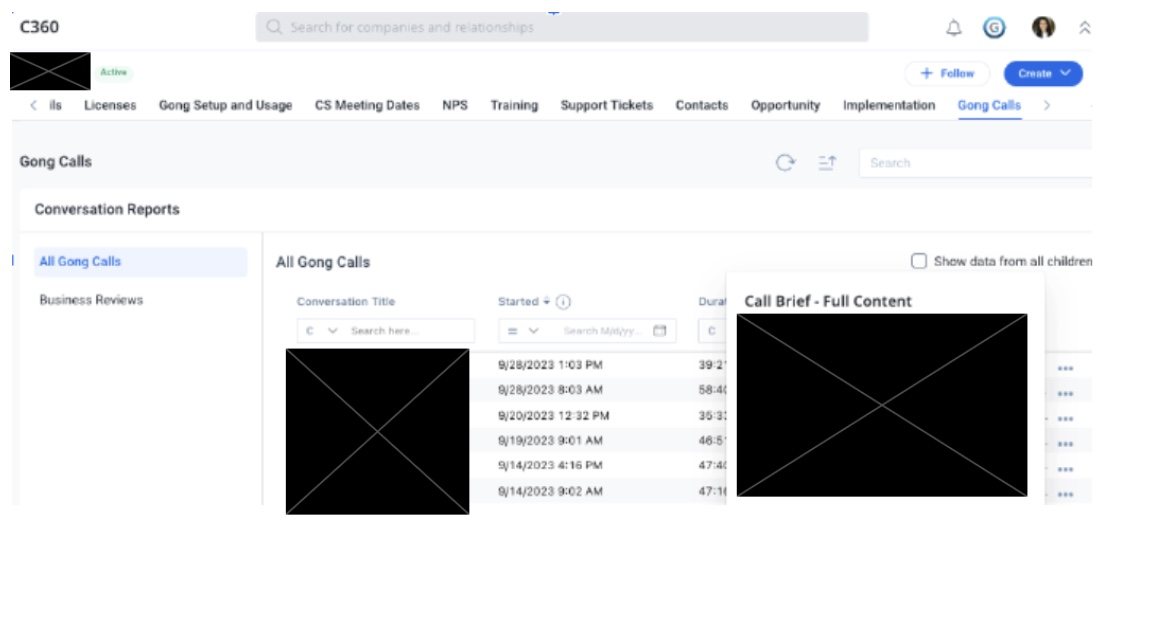
Task: Go to the NPS tab
Action: click(455, 105)
